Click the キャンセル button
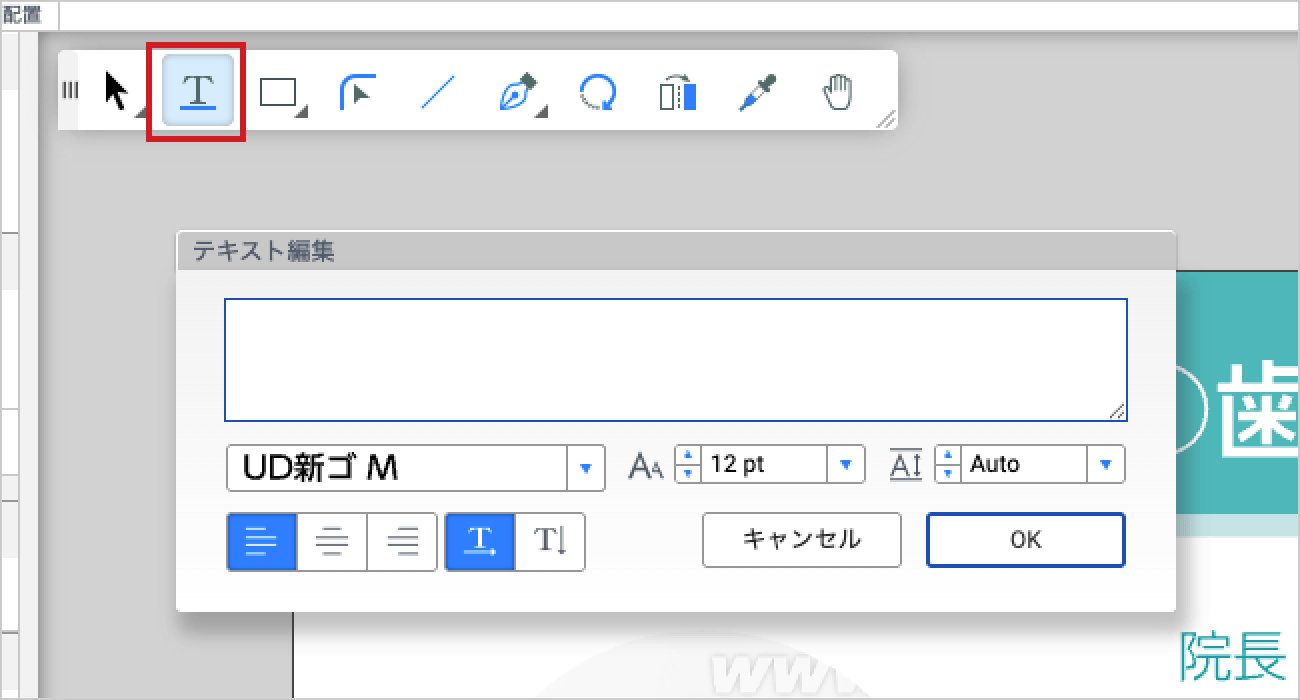This screenshot has width=1300, height=700. pyautogui.click(x=802, y=540)
